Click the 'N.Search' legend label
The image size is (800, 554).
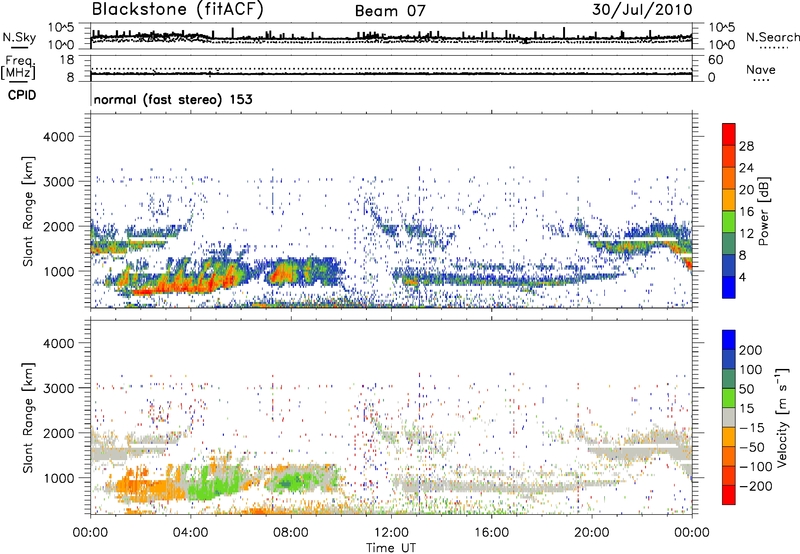pyautogui.click(x=772, y=37)
